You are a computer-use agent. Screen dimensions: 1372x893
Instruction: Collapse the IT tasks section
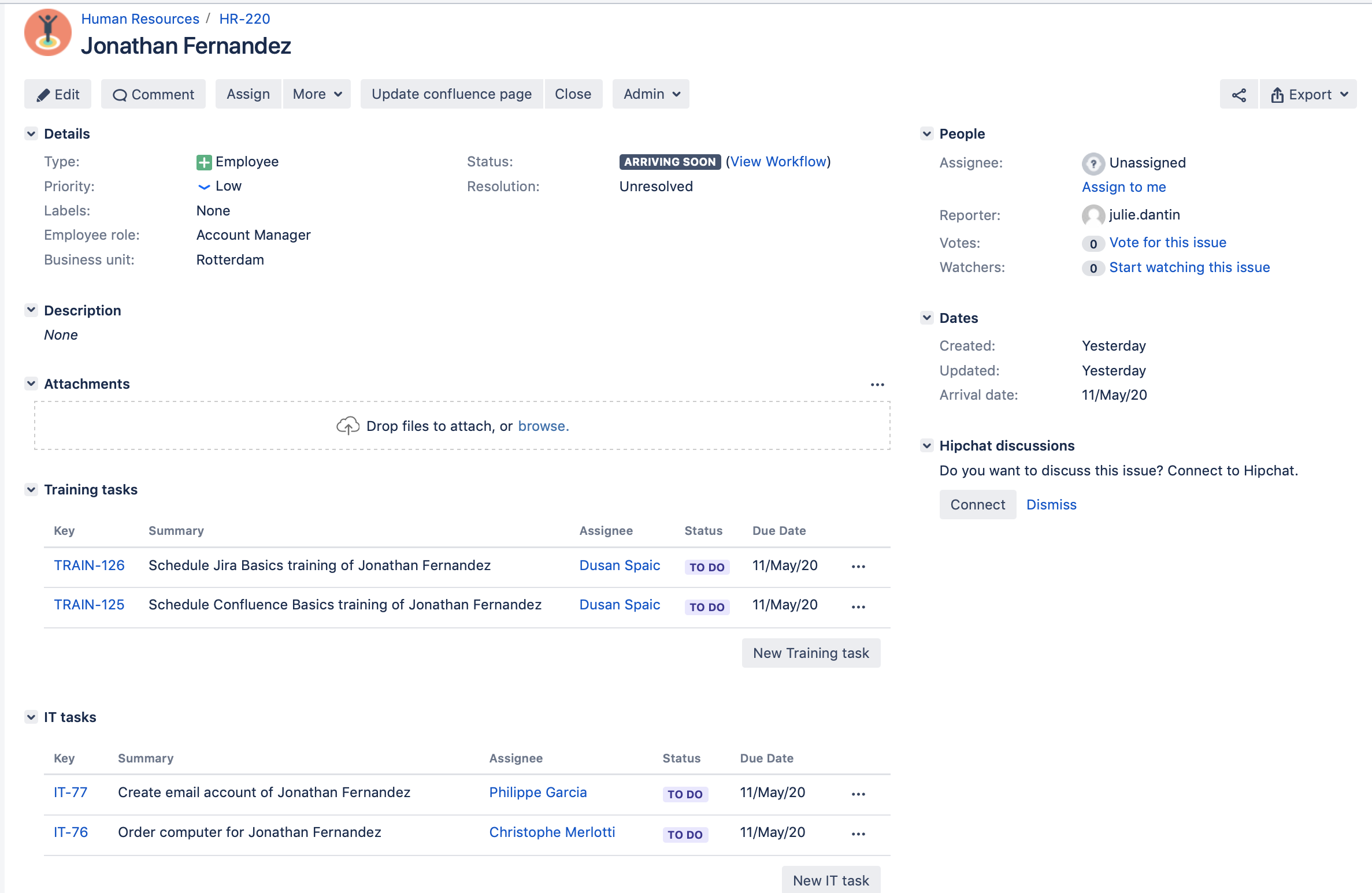(x=31, y=717)
